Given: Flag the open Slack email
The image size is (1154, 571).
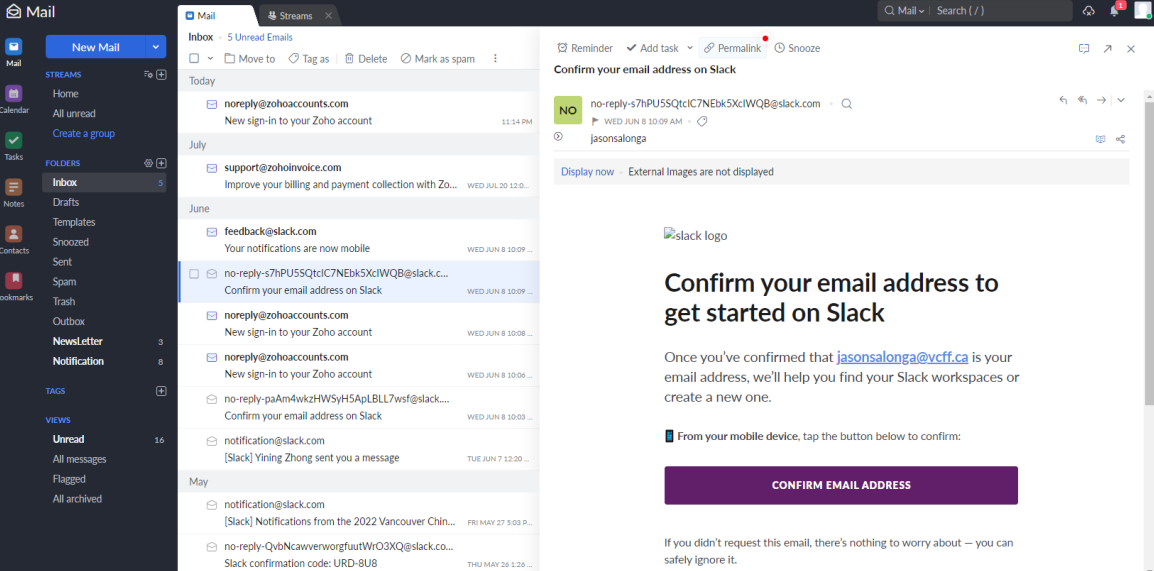Looking at the screenshot, I should coord(595,121).
